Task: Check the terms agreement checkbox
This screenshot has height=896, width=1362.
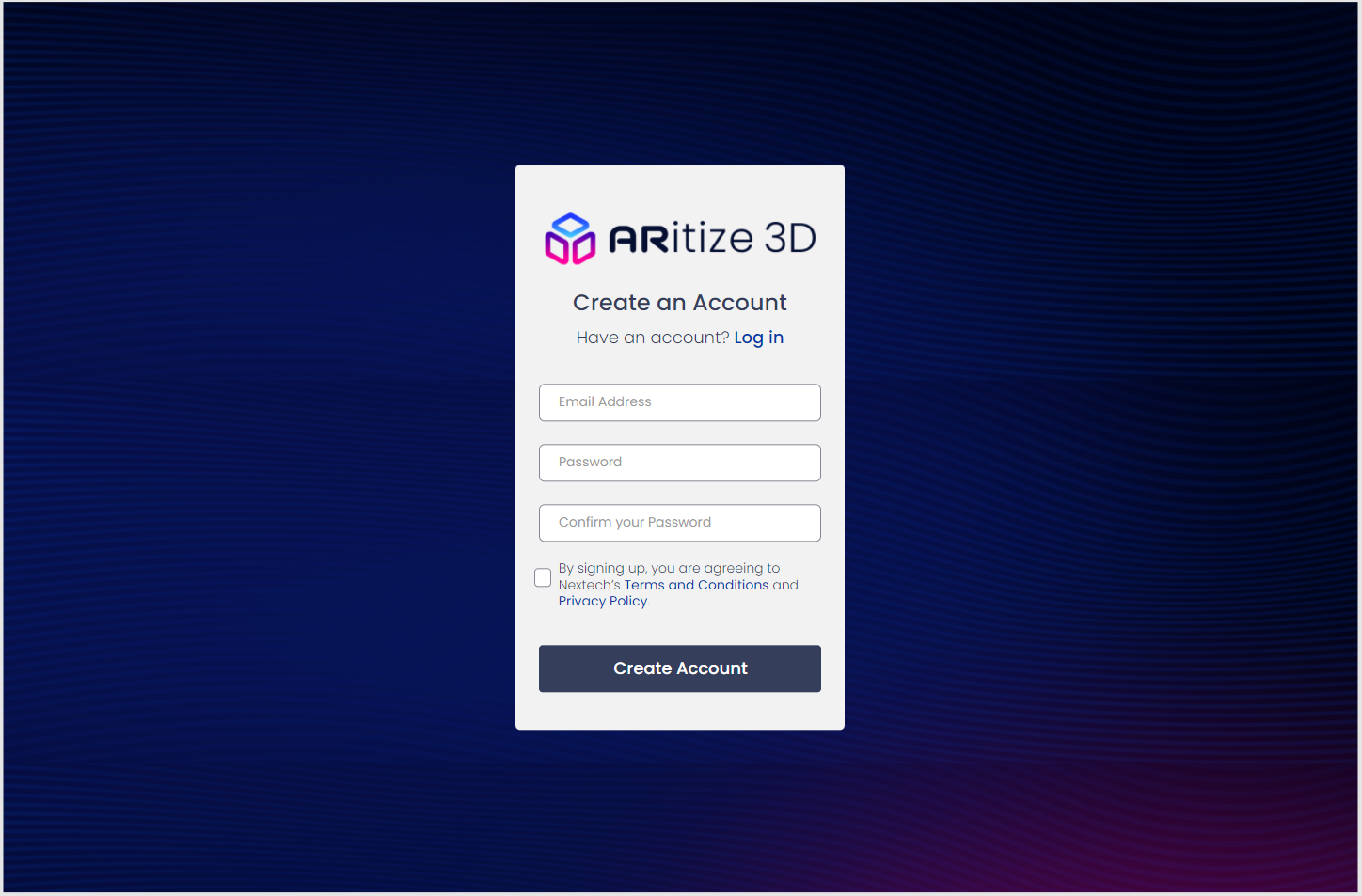Action: click(543, 577)
